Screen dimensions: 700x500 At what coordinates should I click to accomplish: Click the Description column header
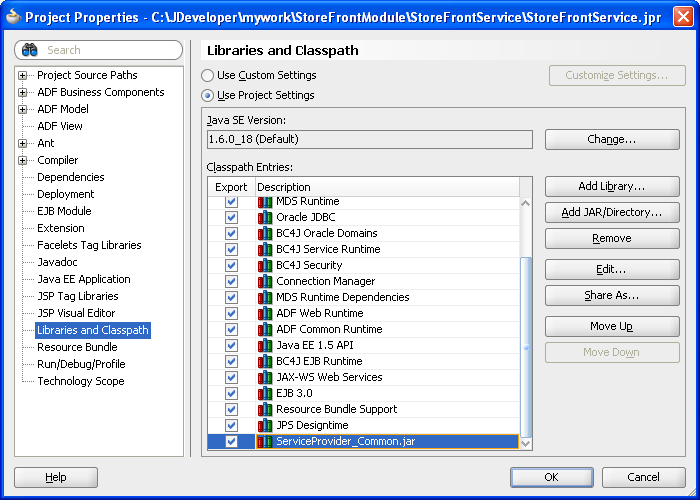[388, 187]
